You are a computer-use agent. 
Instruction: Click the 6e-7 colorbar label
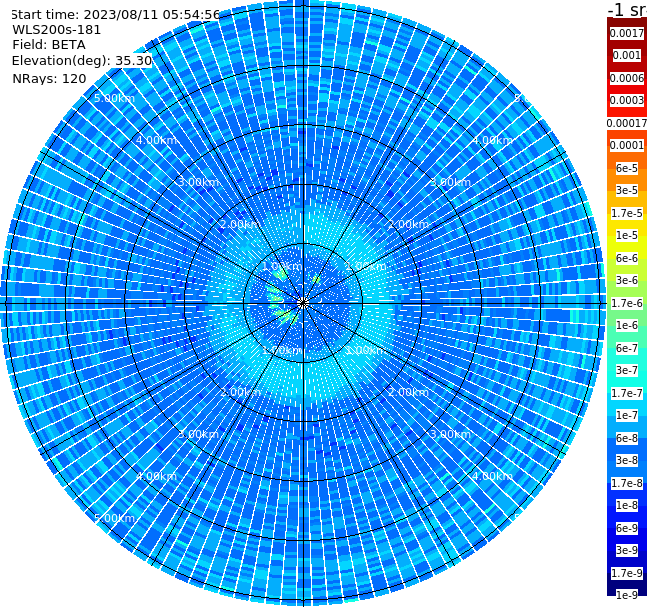point(627,348)
